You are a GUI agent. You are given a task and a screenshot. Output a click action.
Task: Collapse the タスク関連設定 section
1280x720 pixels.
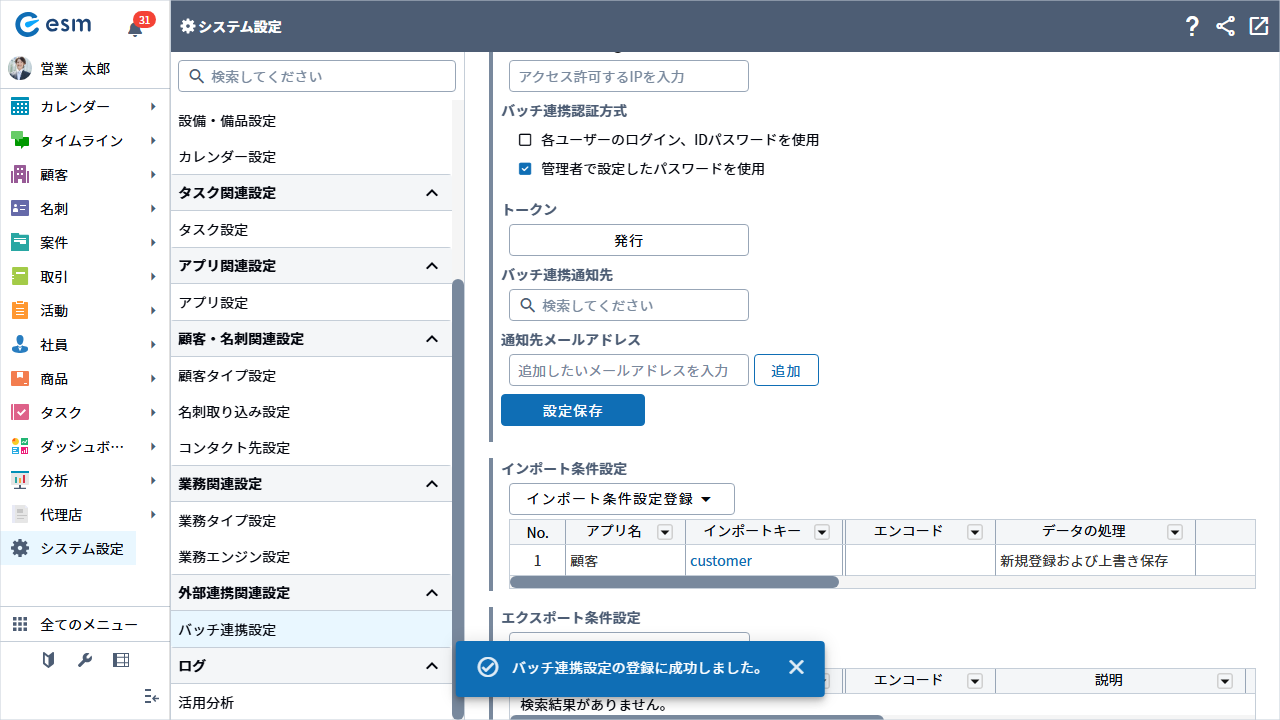[432, 193]
